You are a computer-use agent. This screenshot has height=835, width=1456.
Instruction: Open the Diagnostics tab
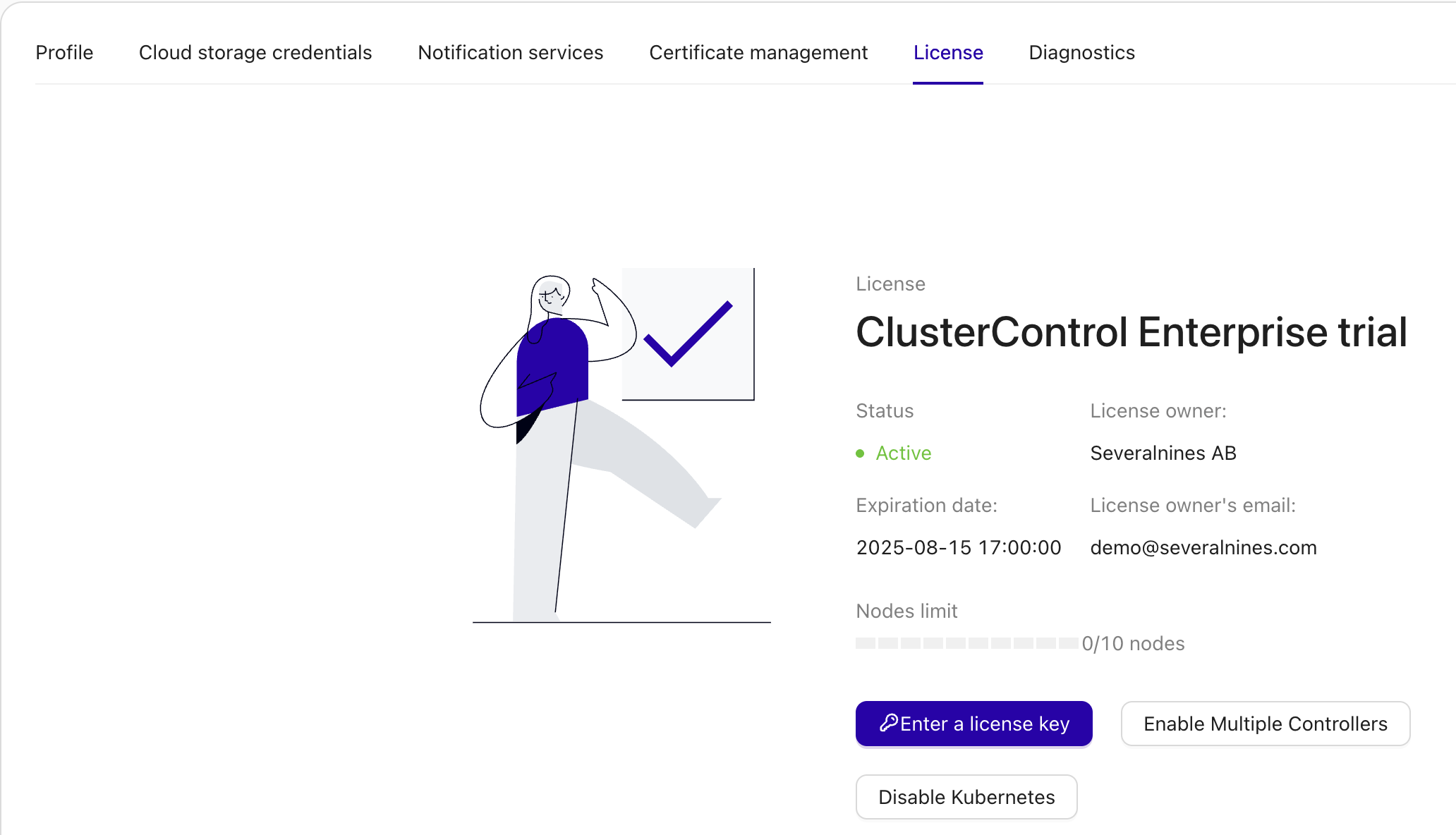1081,53
